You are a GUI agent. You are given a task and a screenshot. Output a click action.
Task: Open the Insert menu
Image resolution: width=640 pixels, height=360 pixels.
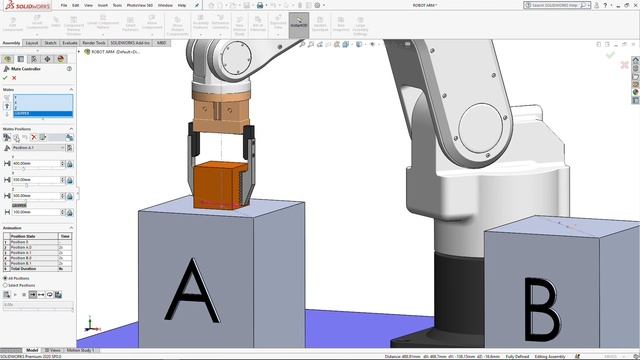[x=102, y=5]
